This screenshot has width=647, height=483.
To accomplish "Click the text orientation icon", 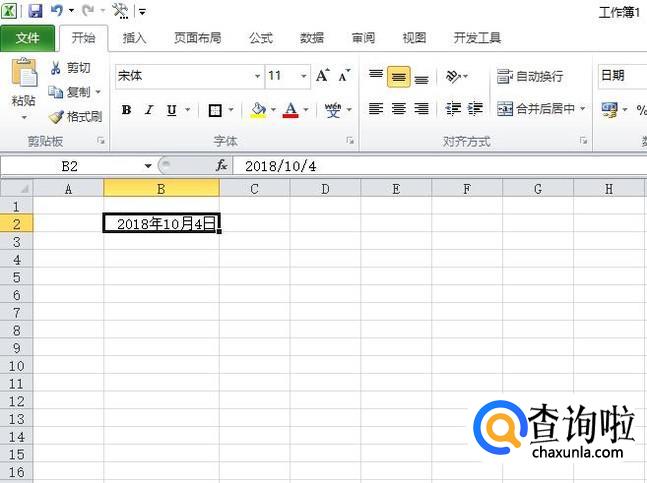I will [x=453, y=76].
